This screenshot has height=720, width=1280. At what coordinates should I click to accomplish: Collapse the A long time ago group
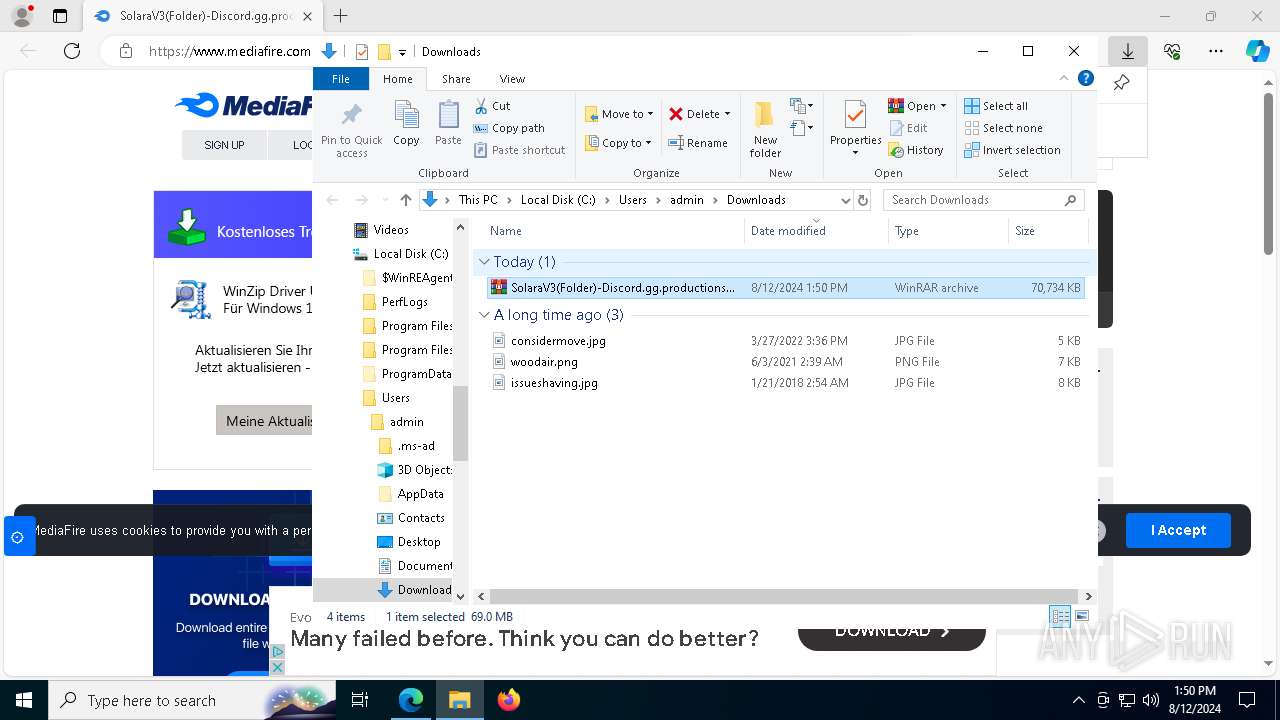point(484,315)
